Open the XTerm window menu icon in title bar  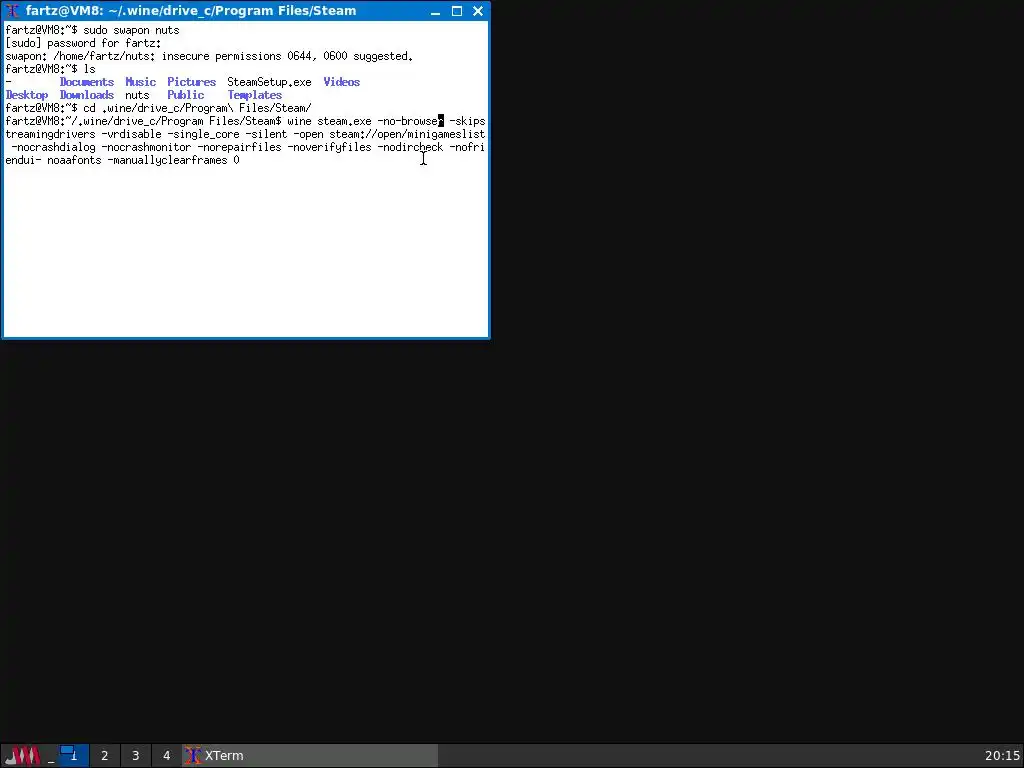point(12,11)
